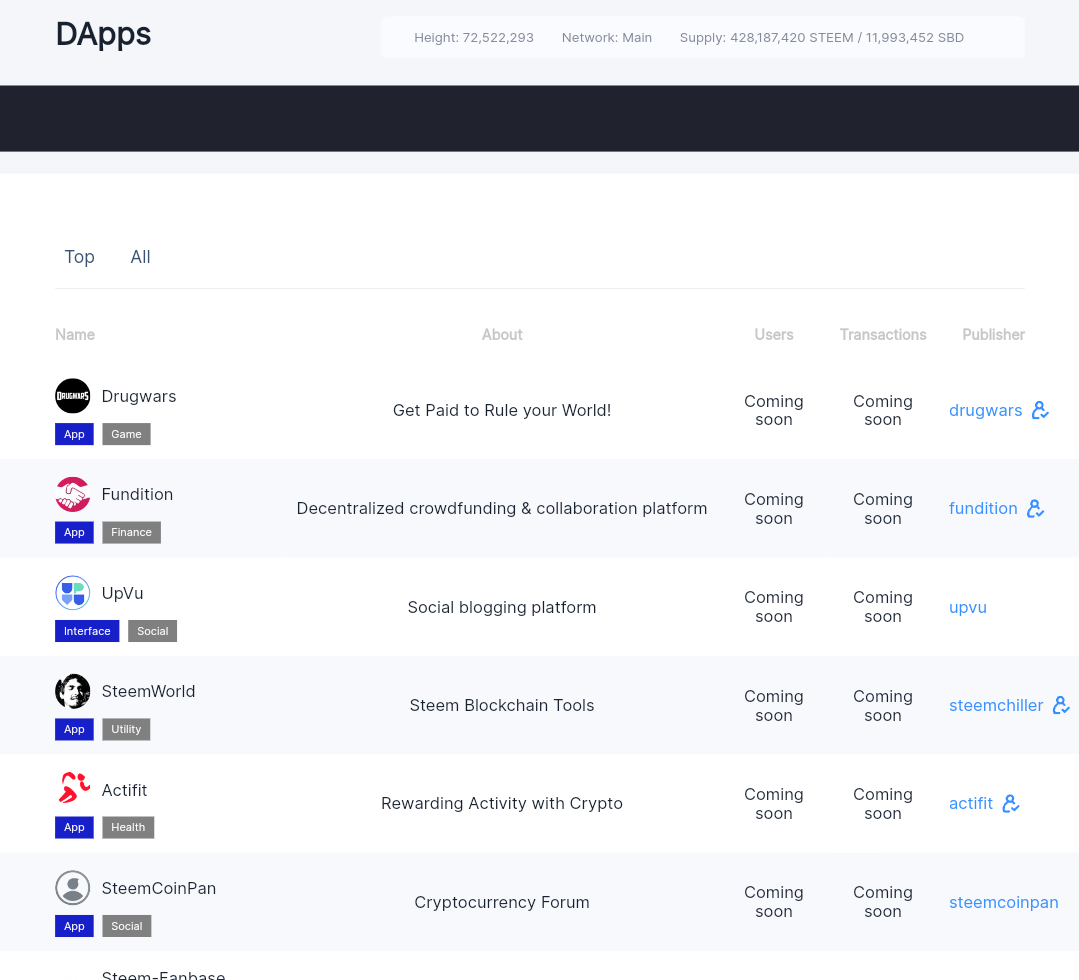Click the Interface tag under UpVu
This screenshot has width=1079, height=980.
[x=87, y=631]
